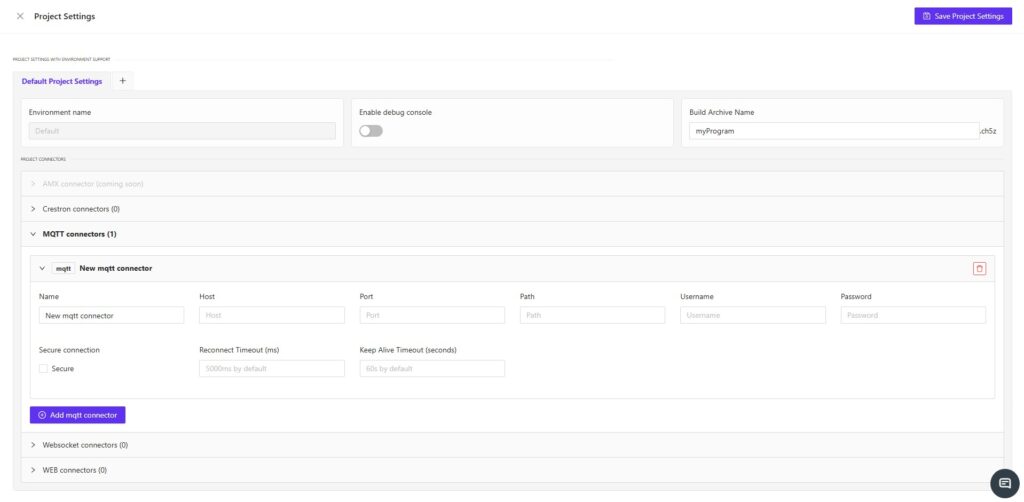Add a new environment tab with plus
Viewport: 1024px width, 502px height.
pos(123,80)
